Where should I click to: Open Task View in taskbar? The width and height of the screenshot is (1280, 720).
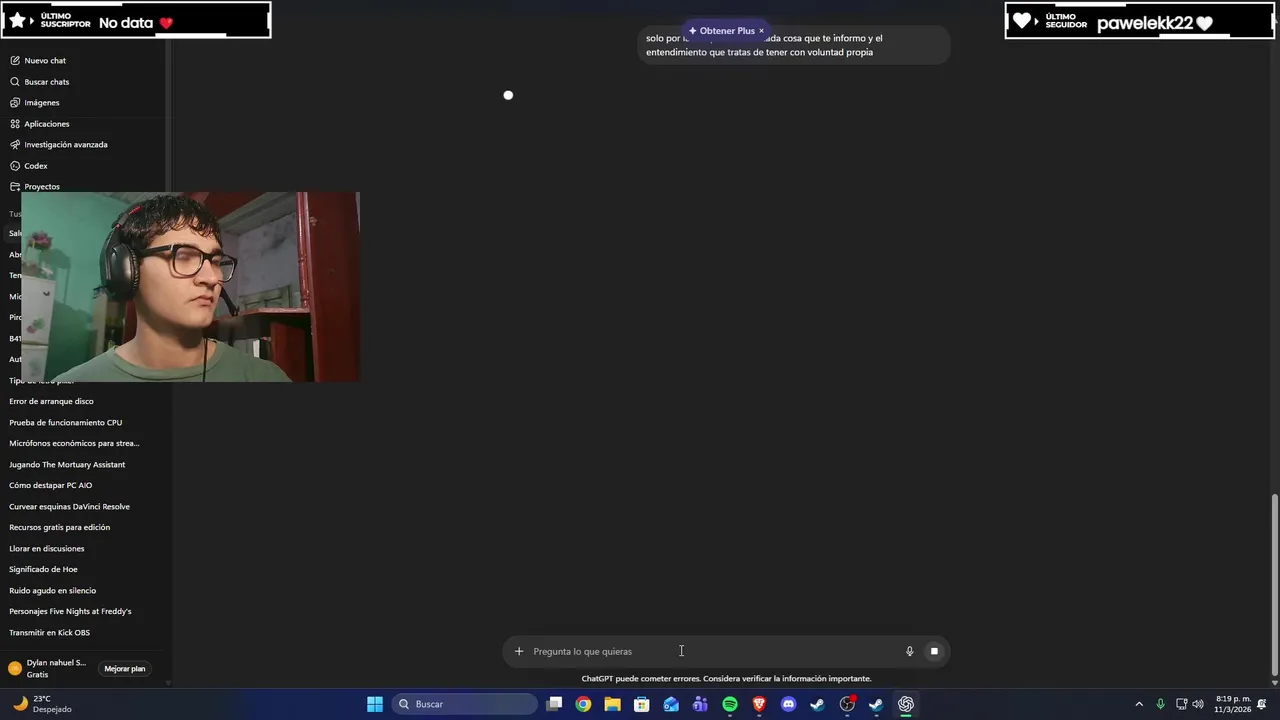coord(555,704)
